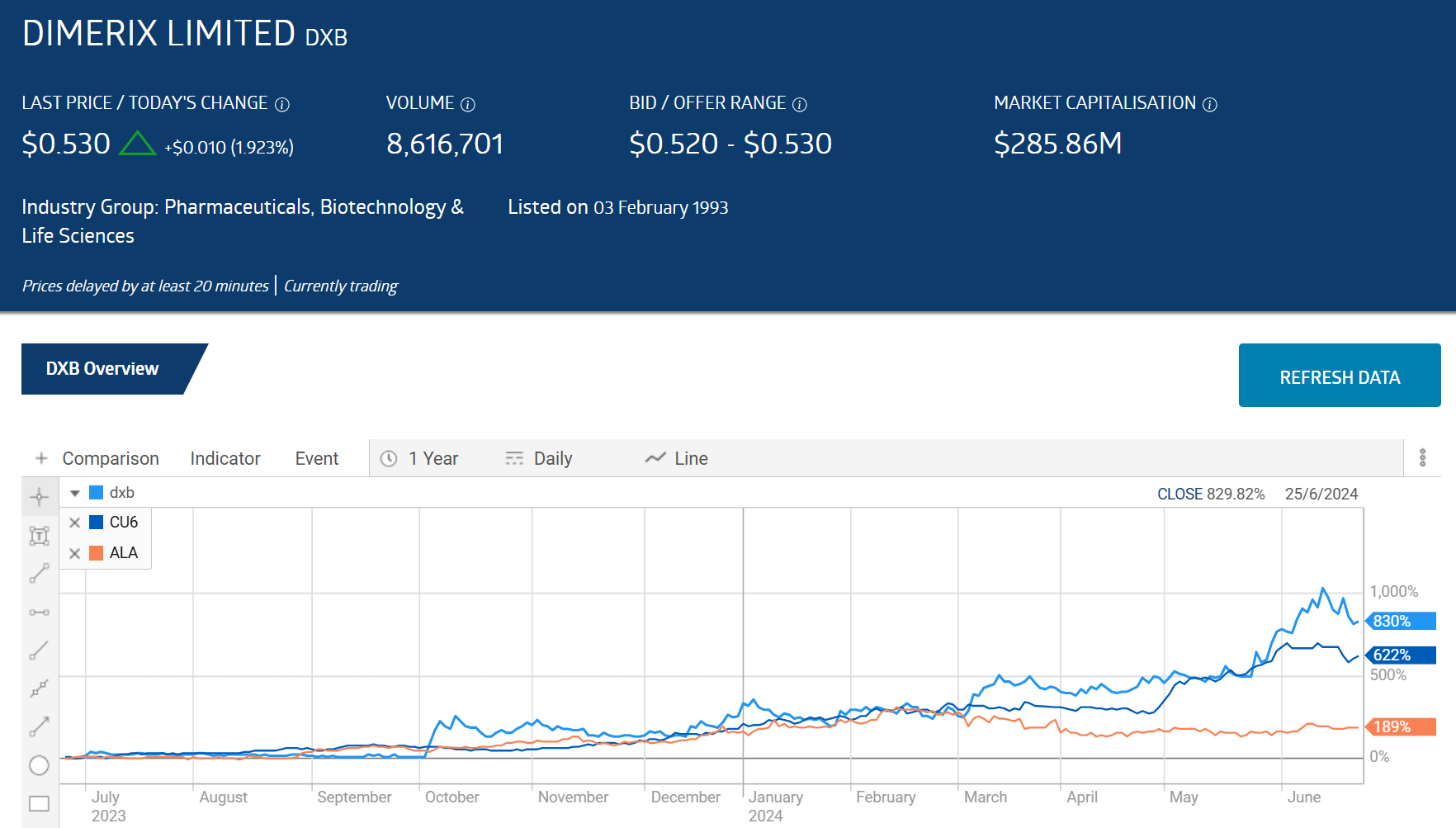Click the 189% ALA price label
The width and height of the screenshot is (1456, 828).
1401,726
